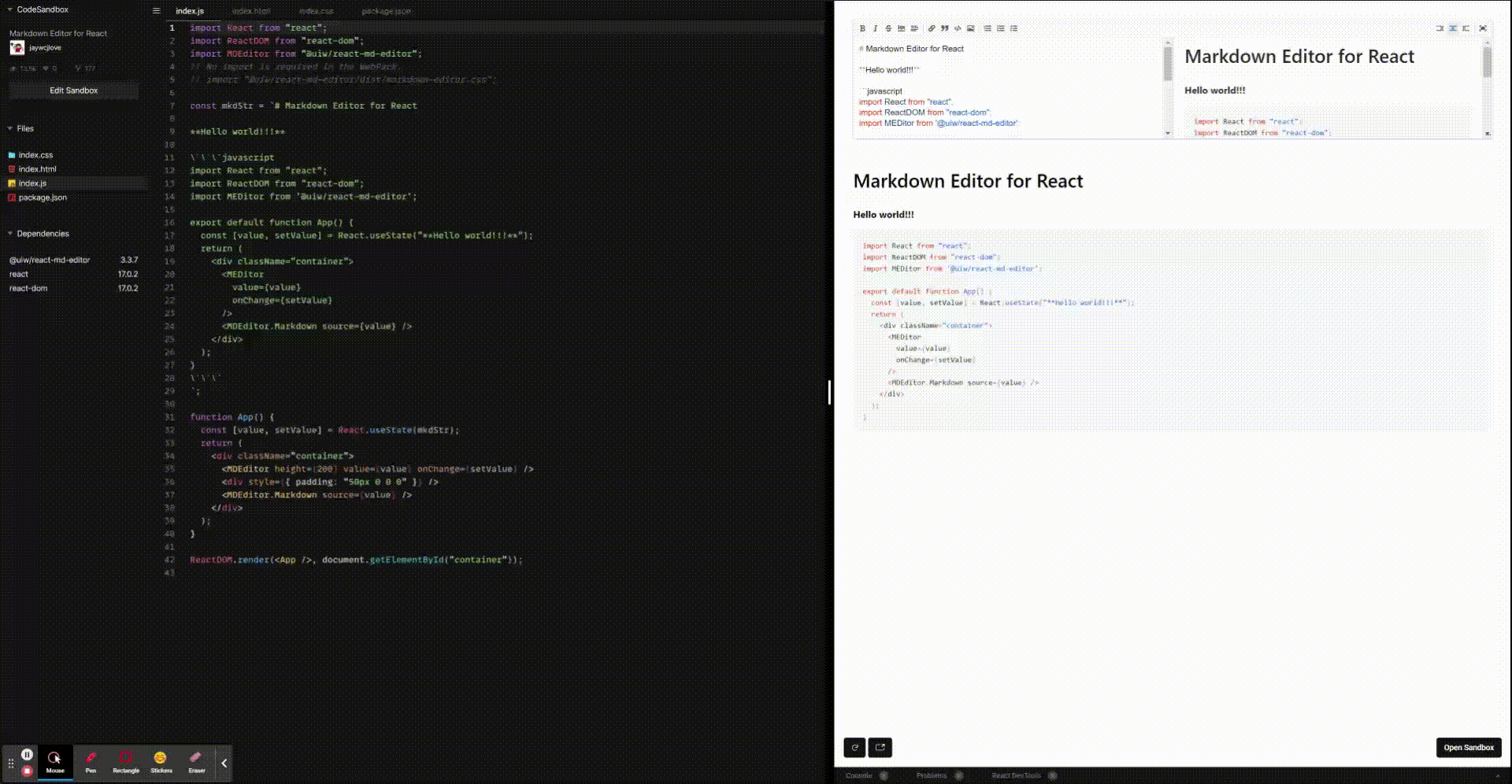This screenshot has height=784, width=1512.
Task: Insert quote via markdown toolbar icon
Action: [x=944, y=28]
